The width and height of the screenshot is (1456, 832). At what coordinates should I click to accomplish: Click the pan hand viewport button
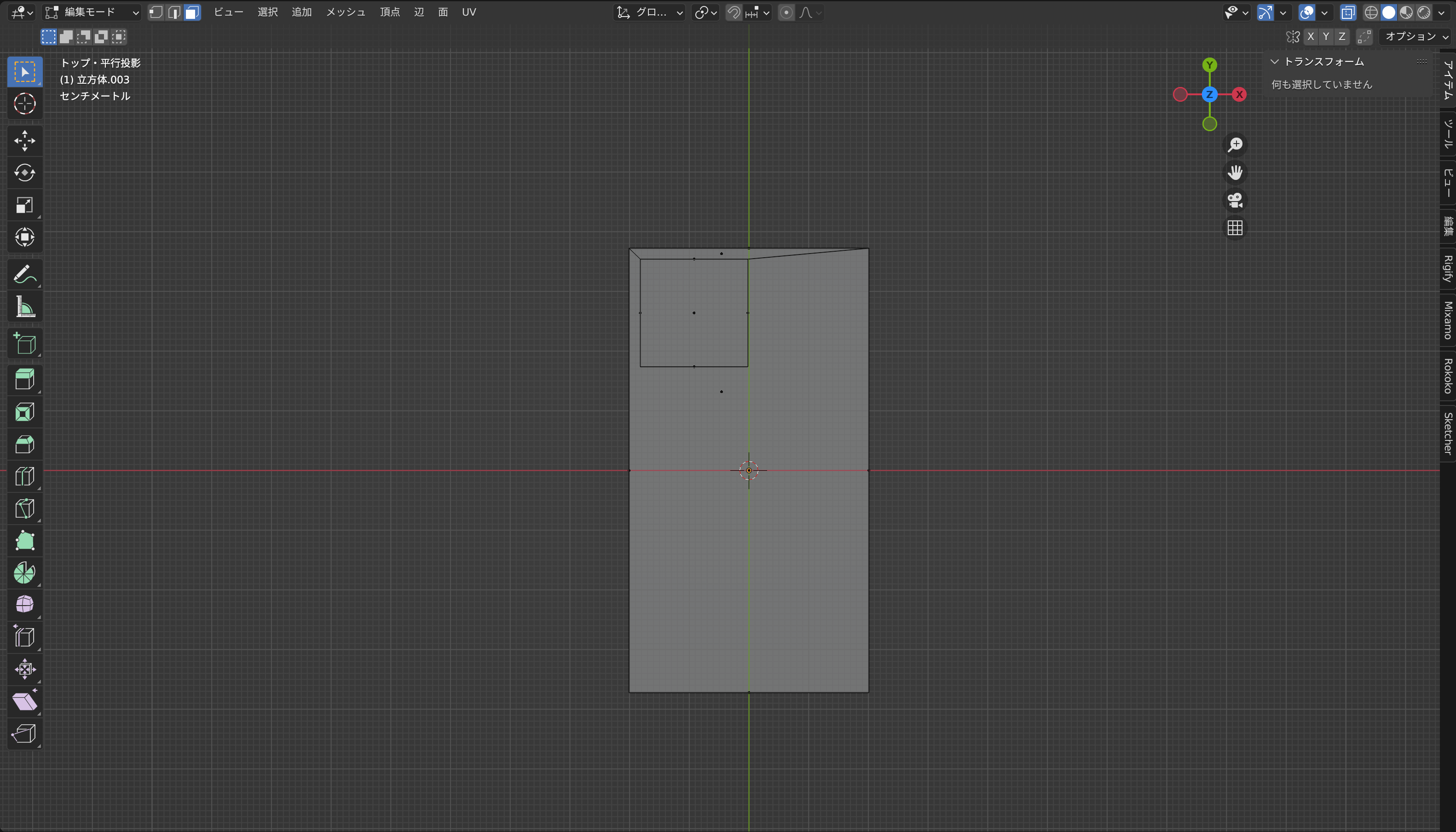pos(1235,173)
